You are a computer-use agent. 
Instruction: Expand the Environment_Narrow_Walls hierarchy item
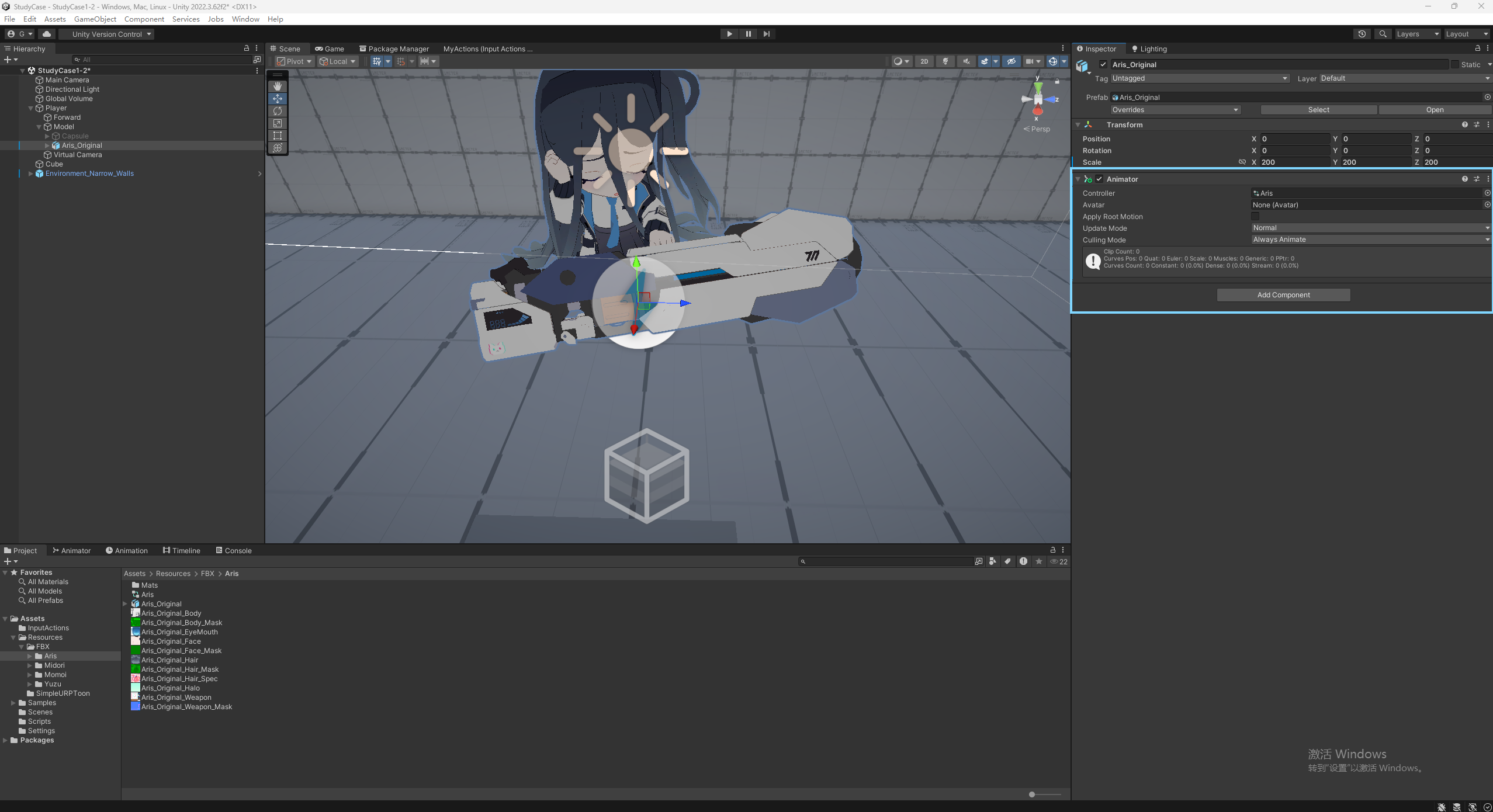coord(30,173)
